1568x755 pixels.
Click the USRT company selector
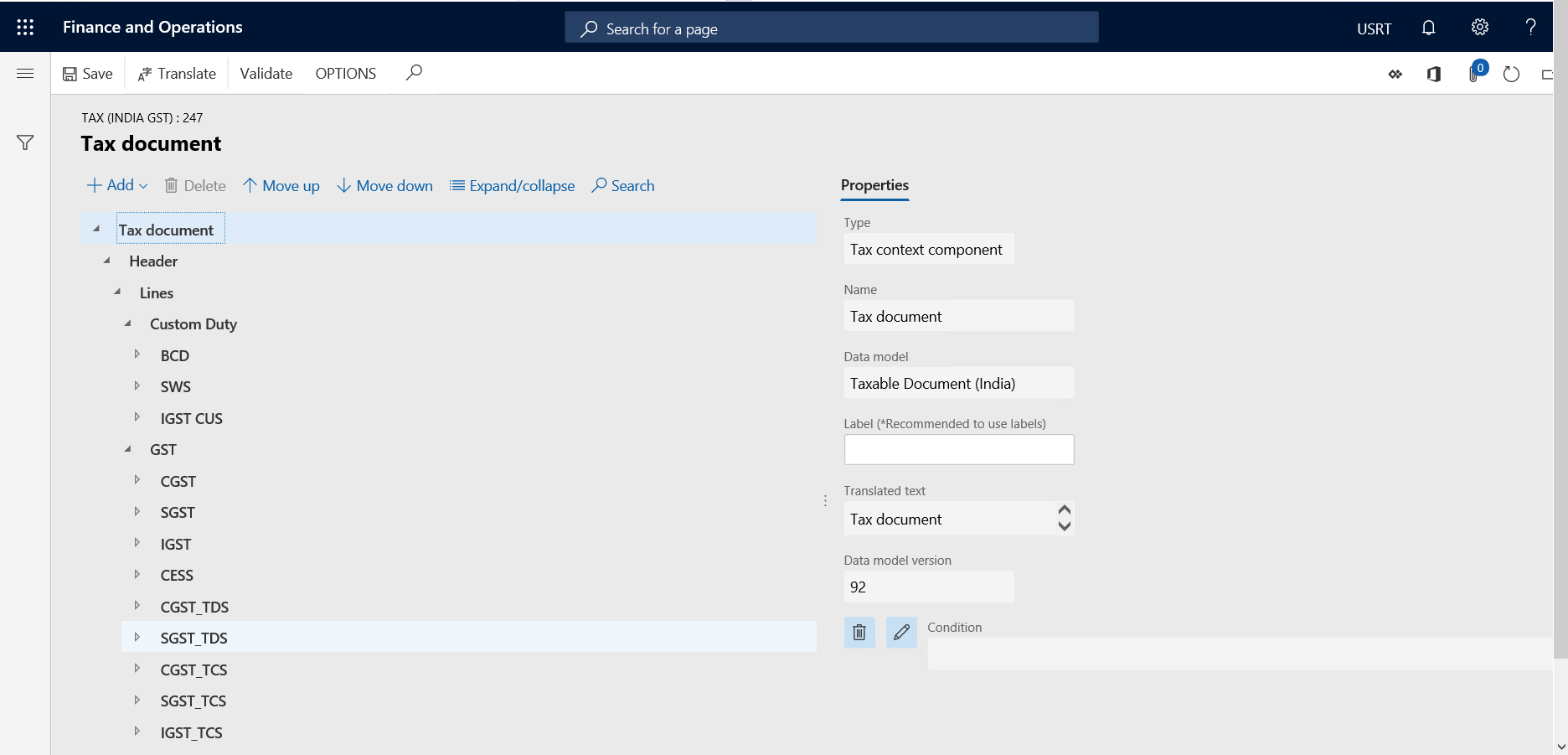point(1375,29)
